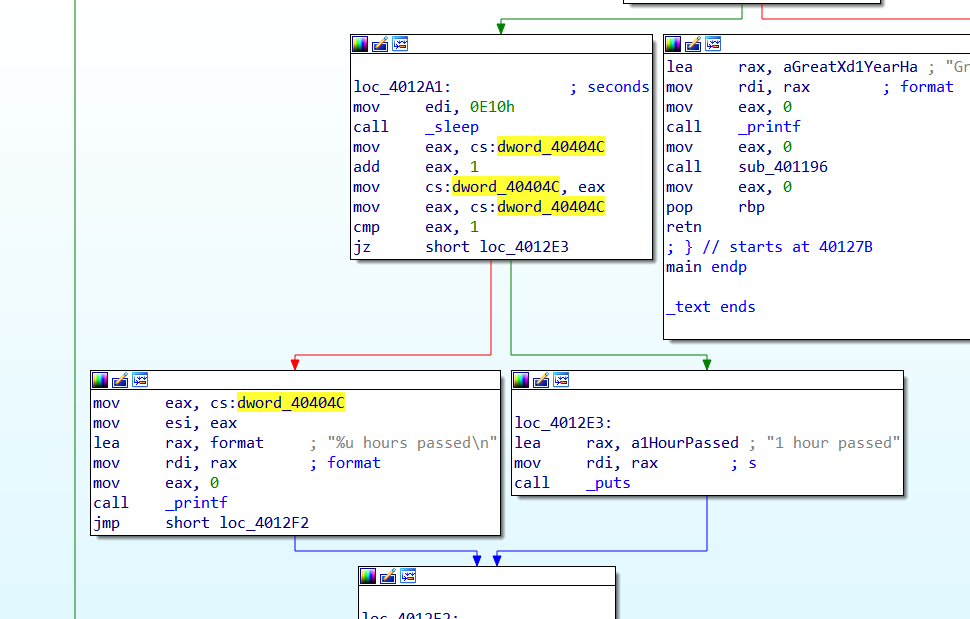Select the 0E10h operand

492,107
